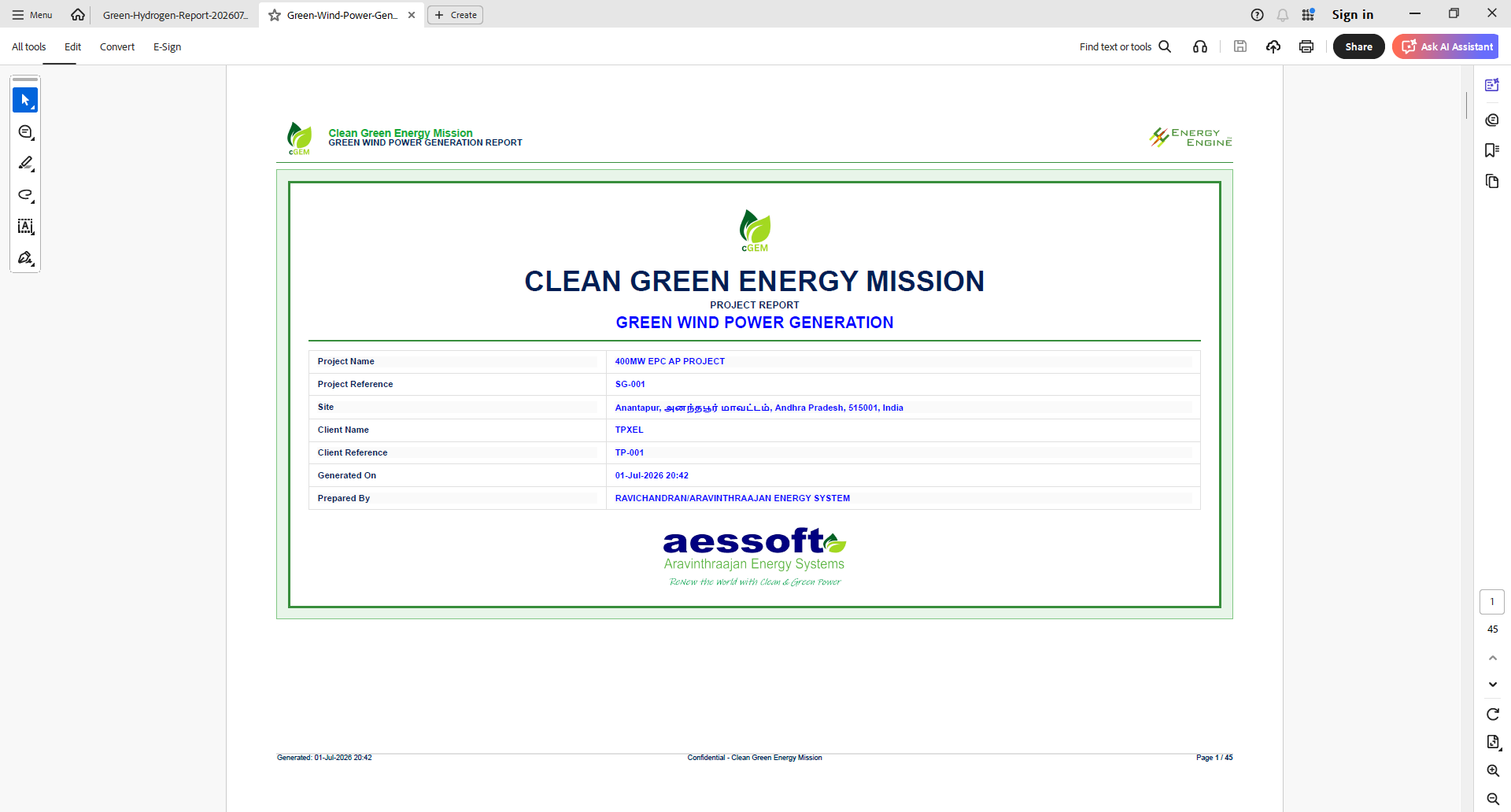Viewport: 1511px width, 812px height.
Task: Open the Comments panel icon
Action: 1492,120
